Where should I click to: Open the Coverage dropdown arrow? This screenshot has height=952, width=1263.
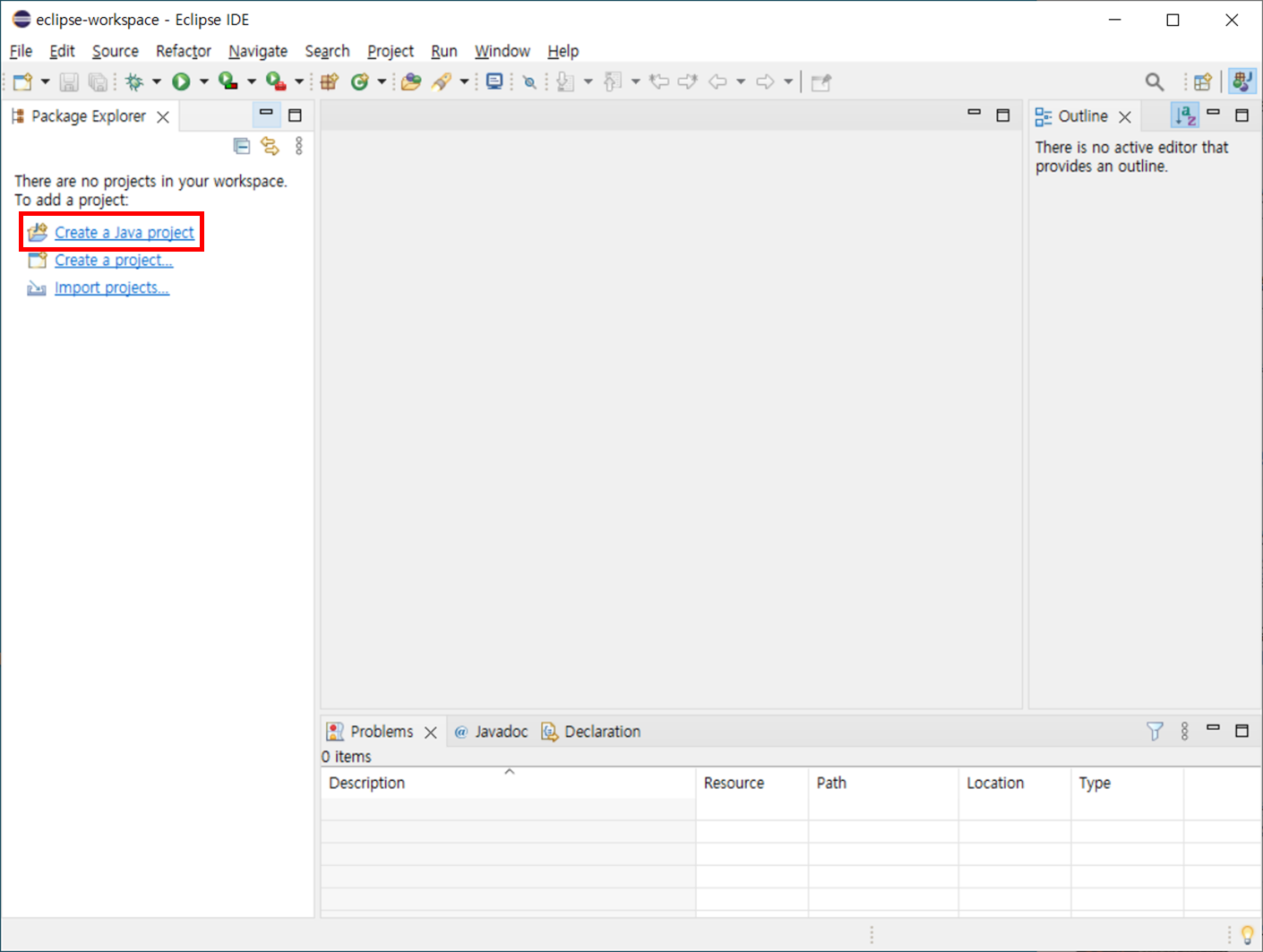coord(252,82)
